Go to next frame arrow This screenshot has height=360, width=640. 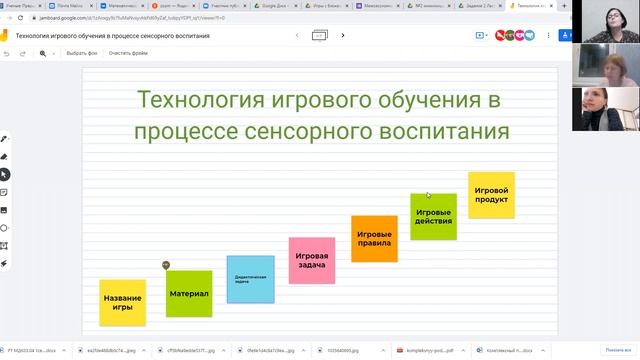[x=343, y=36]
